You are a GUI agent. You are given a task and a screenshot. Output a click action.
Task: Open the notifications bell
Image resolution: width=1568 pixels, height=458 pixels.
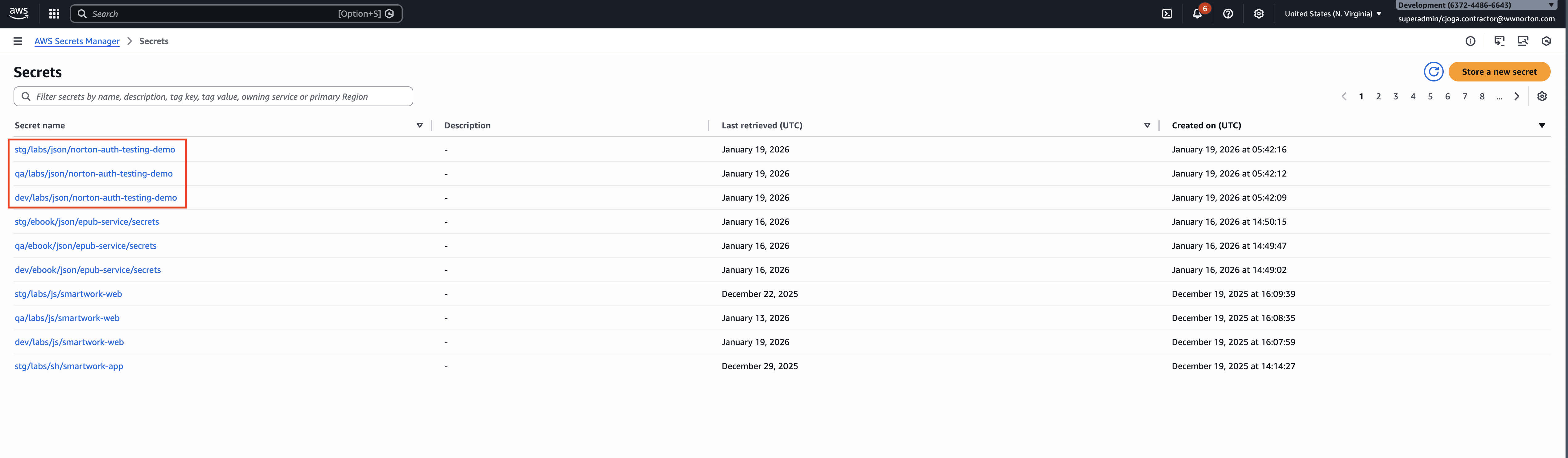tap(1197, 13)
